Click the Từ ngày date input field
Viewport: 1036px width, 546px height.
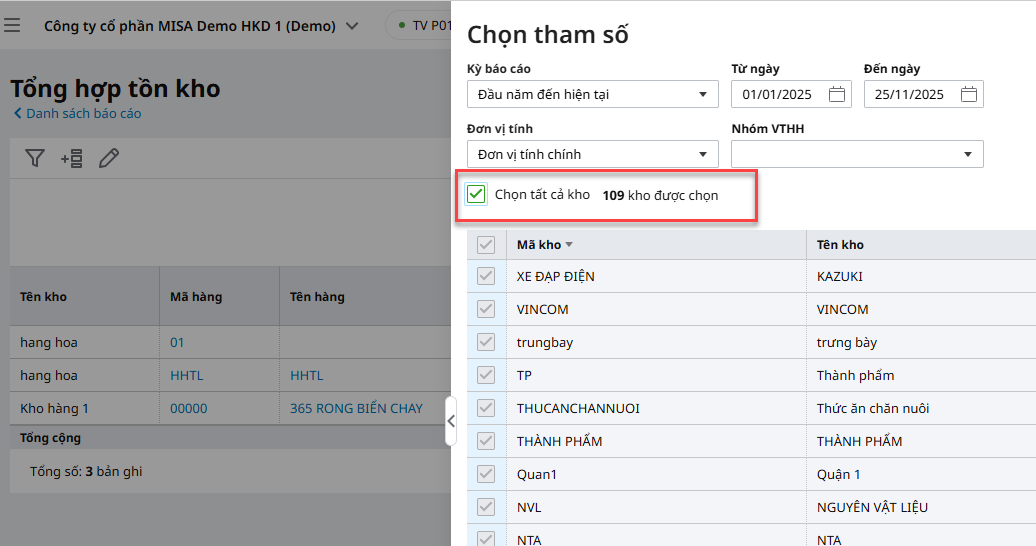click(776, 95)
